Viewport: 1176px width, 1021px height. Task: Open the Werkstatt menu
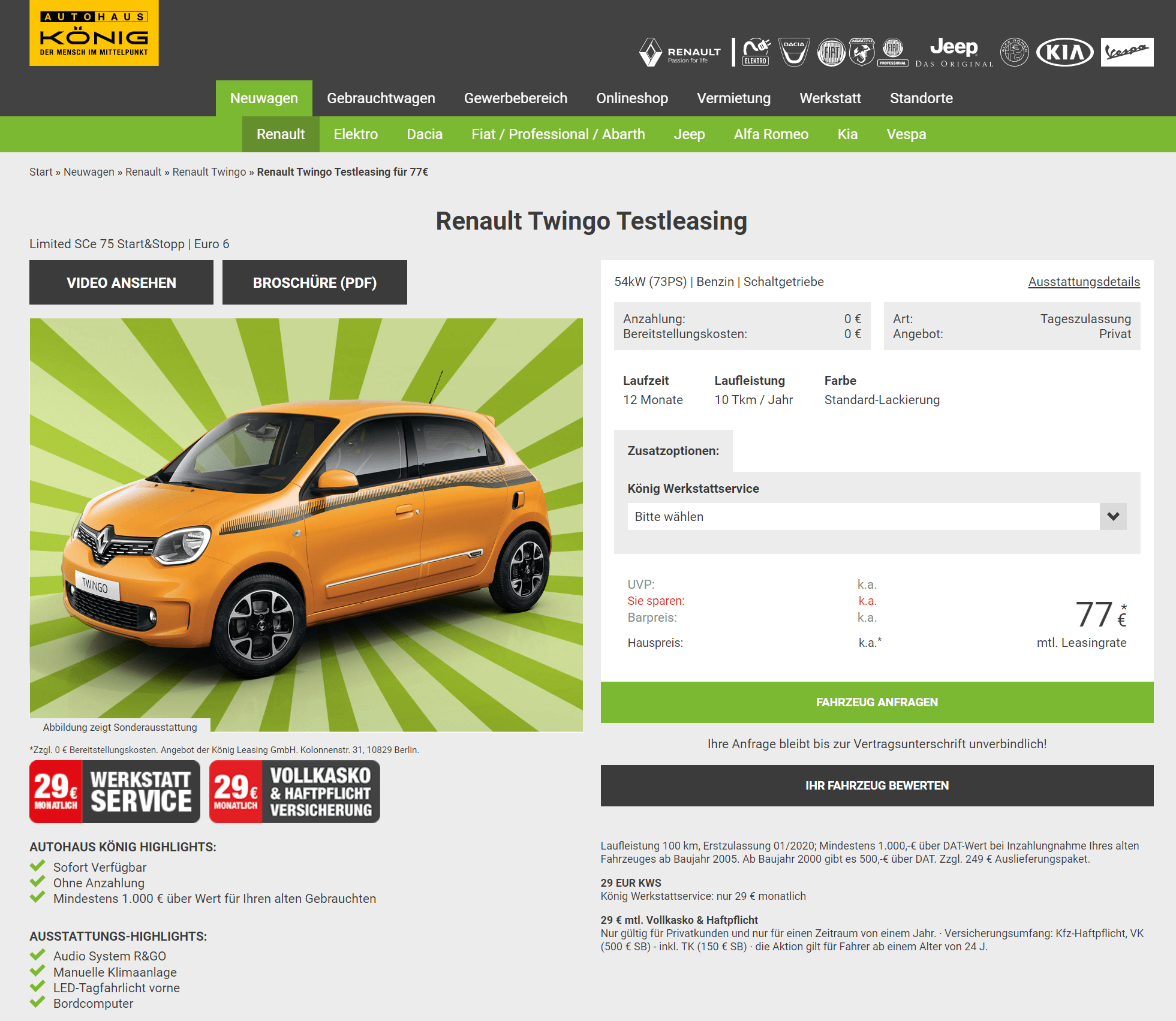830,98
